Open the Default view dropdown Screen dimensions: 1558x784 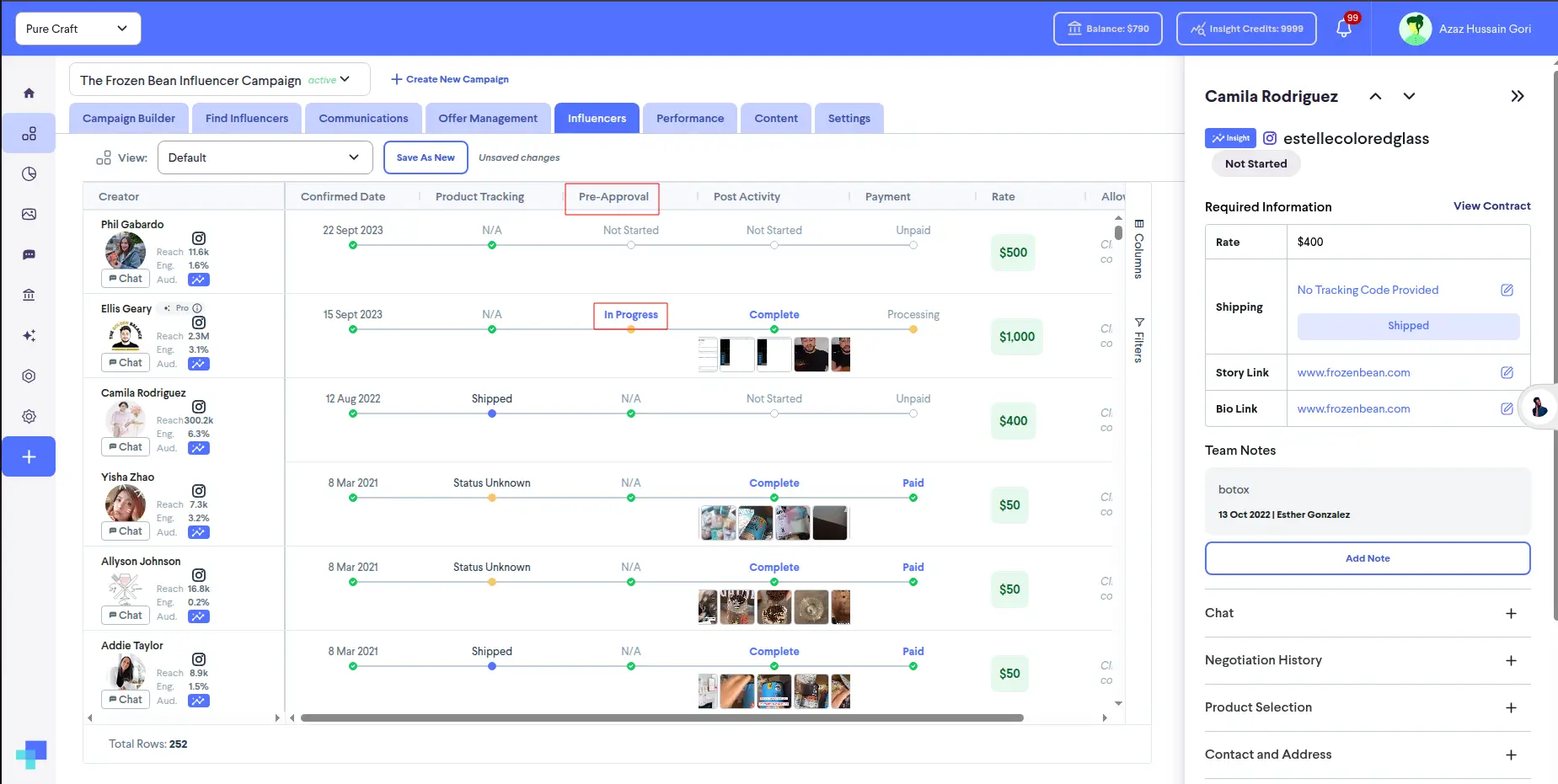(x=265, y=157)
